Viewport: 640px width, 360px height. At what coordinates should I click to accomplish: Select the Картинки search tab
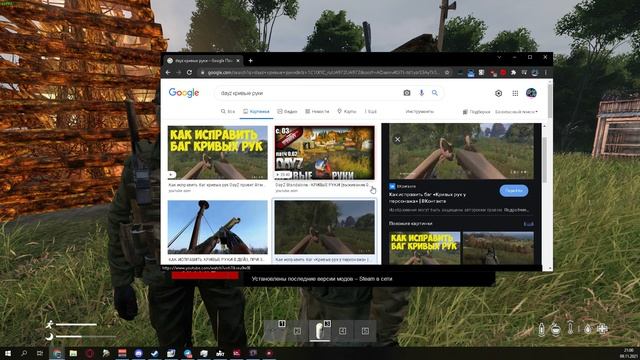click(256, 111)
